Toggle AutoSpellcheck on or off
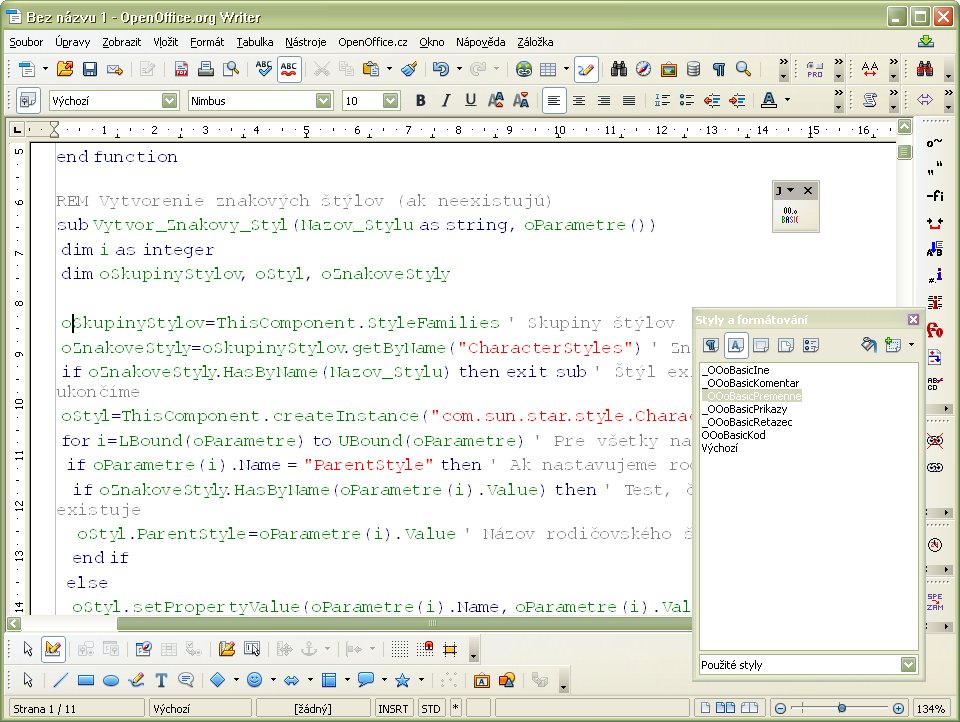 (289, 69)
